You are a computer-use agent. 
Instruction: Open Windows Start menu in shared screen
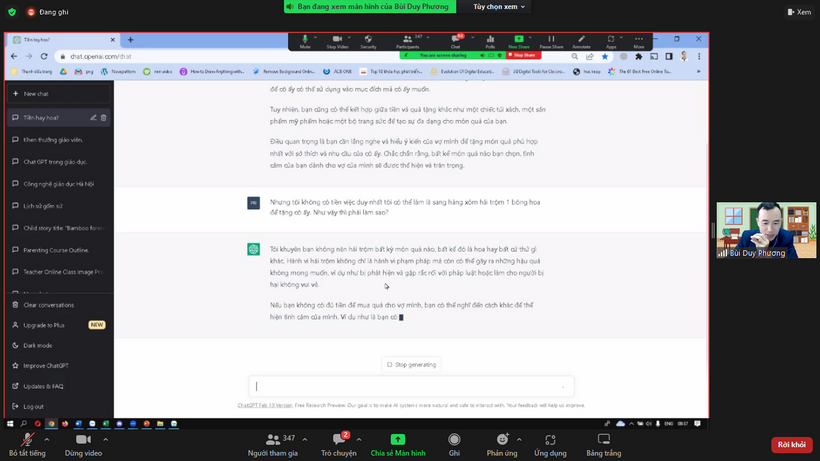pos(10,423)
